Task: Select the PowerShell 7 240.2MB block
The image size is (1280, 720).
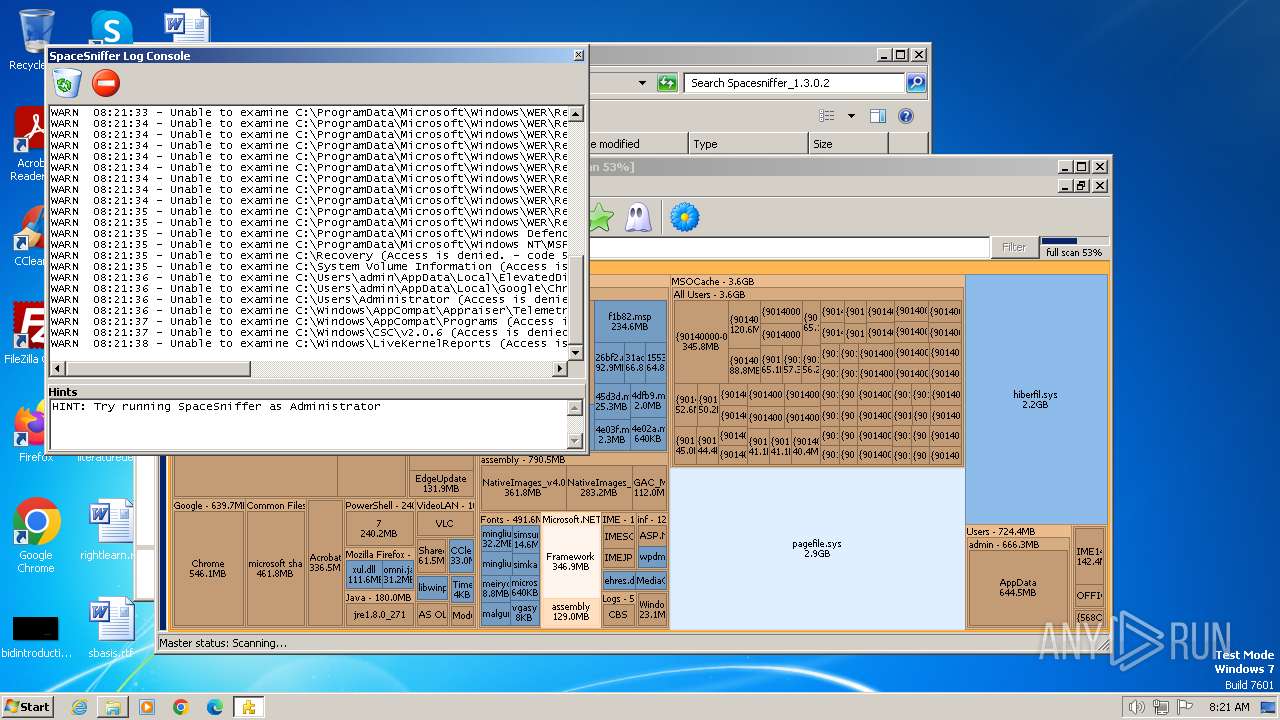Action: (379, 528)
